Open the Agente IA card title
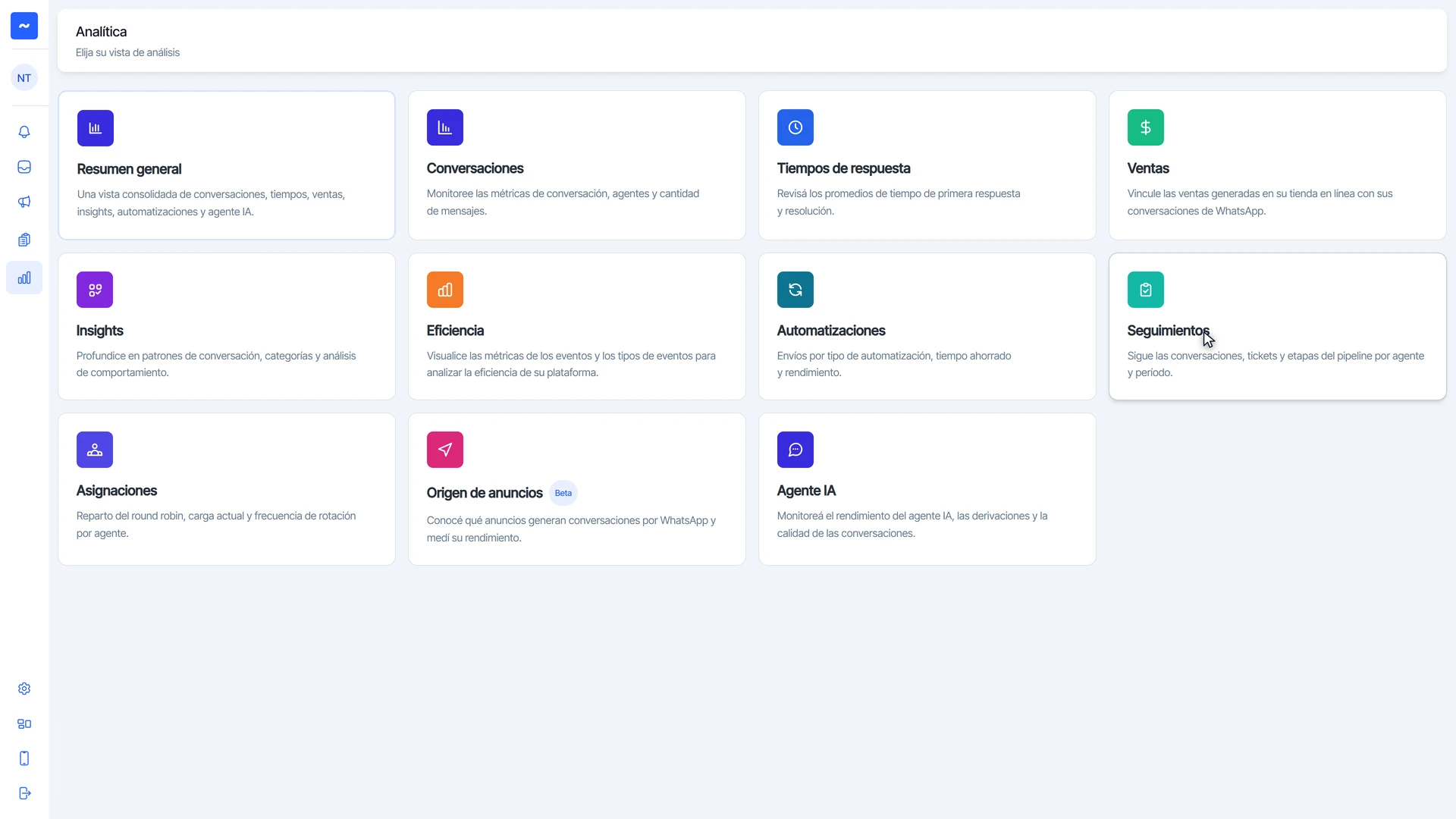This screenshot has width=1456, height=819. (x=806, y=491)
